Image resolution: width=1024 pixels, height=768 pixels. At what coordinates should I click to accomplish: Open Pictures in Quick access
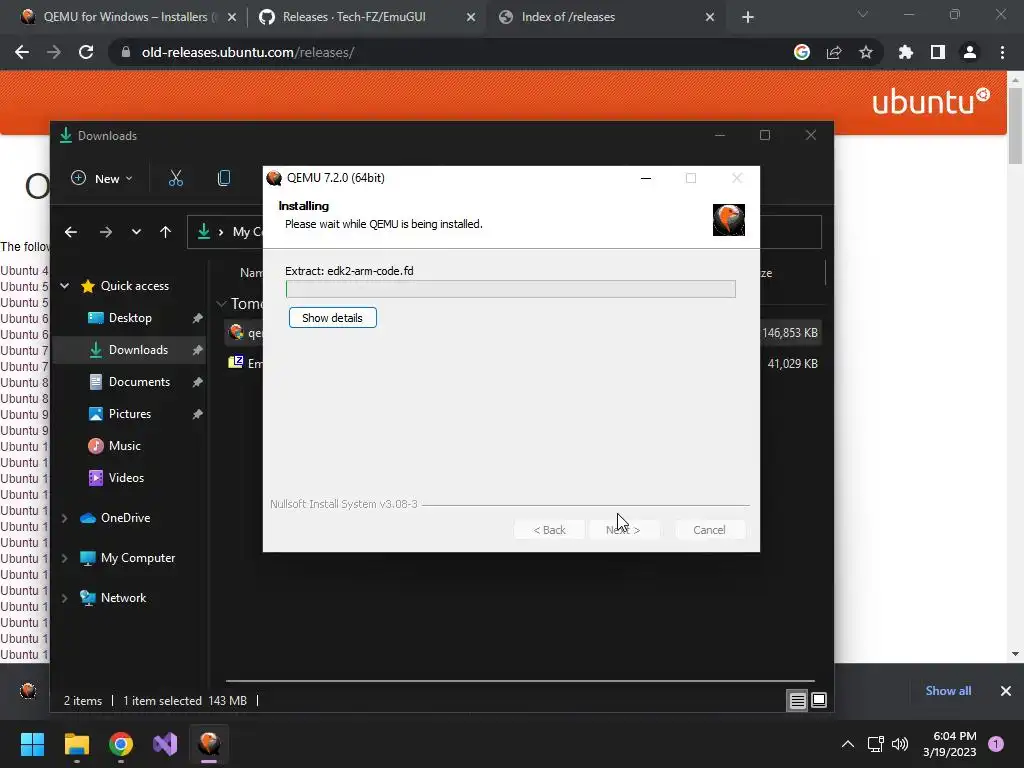pyautogui.click(x=129, y=414)
